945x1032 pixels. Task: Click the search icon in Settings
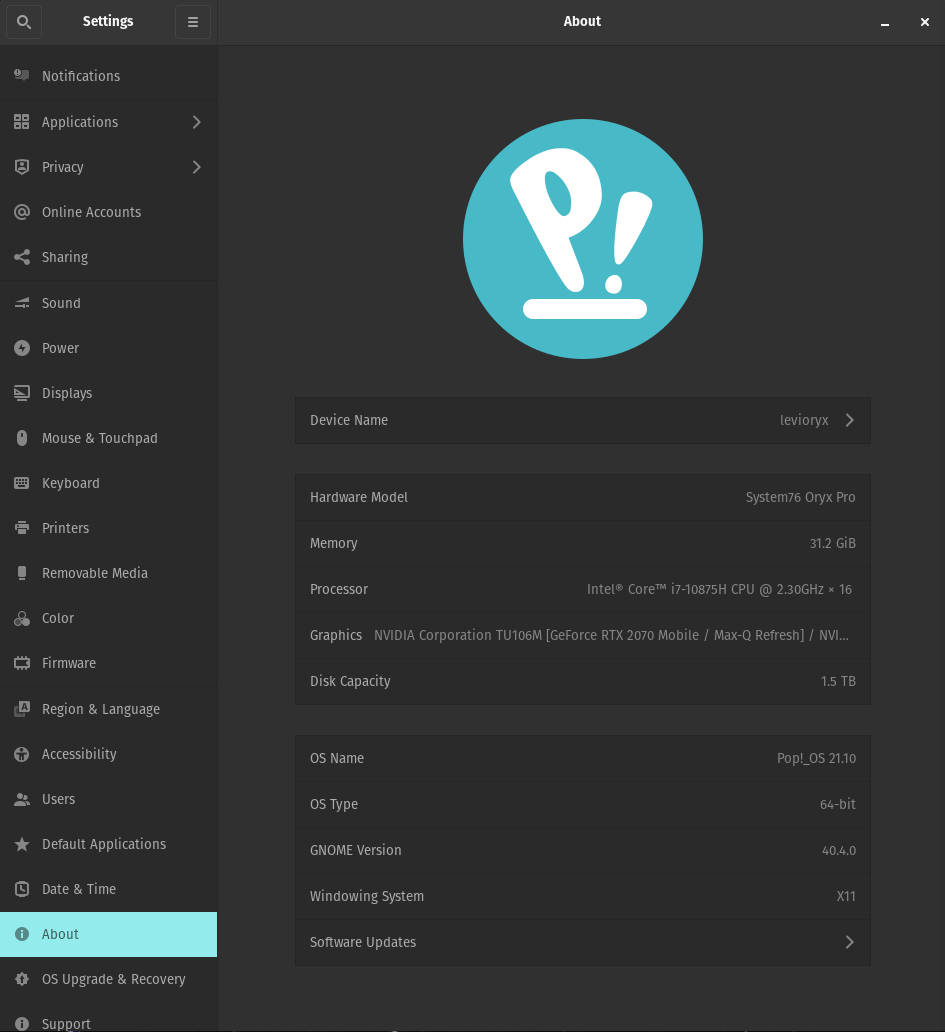click(x=23, y=21)
